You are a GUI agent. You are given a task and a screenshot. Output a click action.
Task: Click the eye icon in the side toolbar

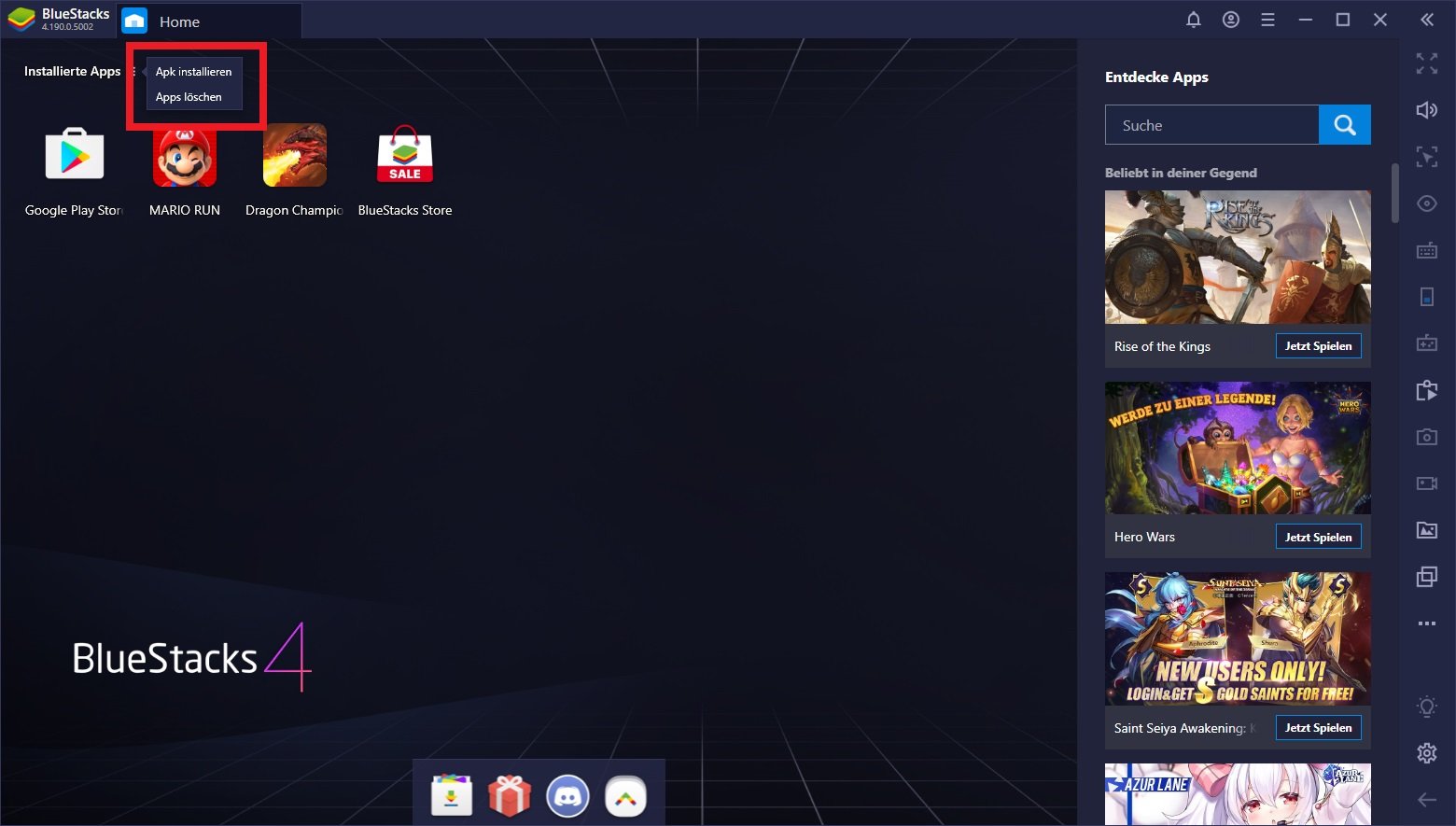[x=1427, y=203]
